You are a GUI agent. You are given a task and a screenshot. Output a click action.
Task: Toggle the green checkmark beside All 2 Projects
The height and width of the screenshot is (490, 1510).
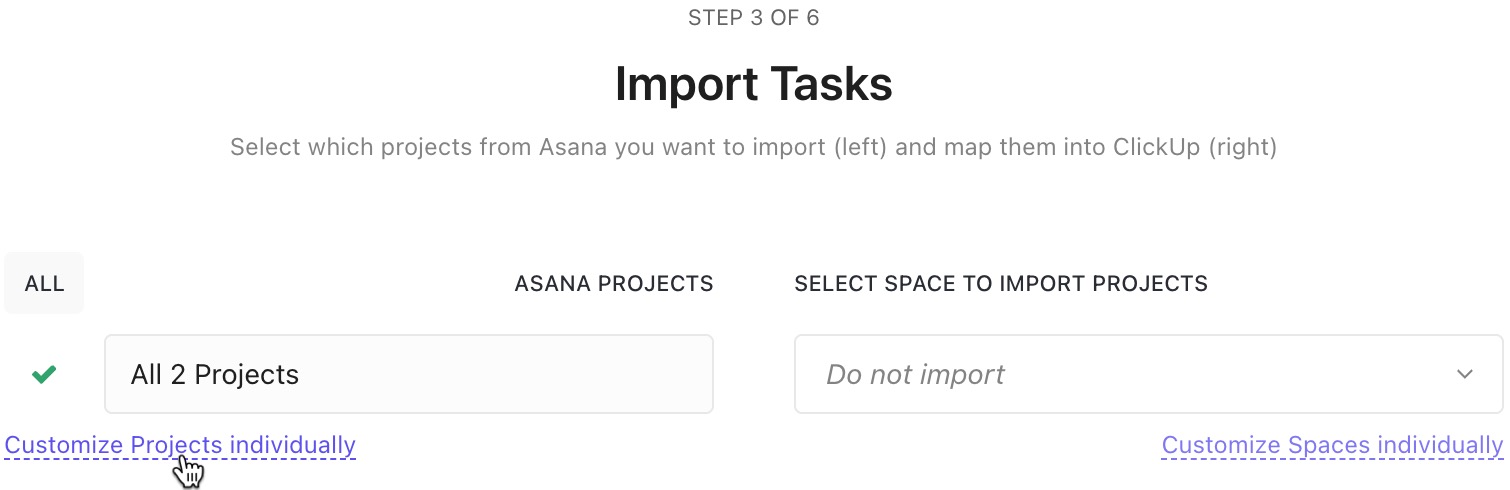[44, 375]
